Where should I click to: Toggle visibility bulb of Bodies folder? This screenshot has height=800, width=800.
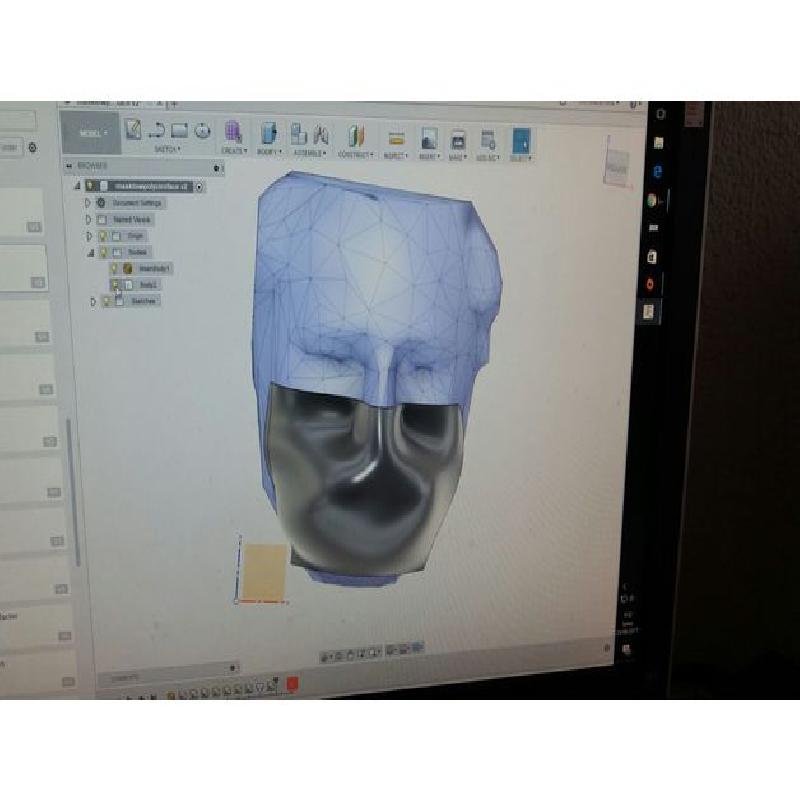click(x=103, y=253)
